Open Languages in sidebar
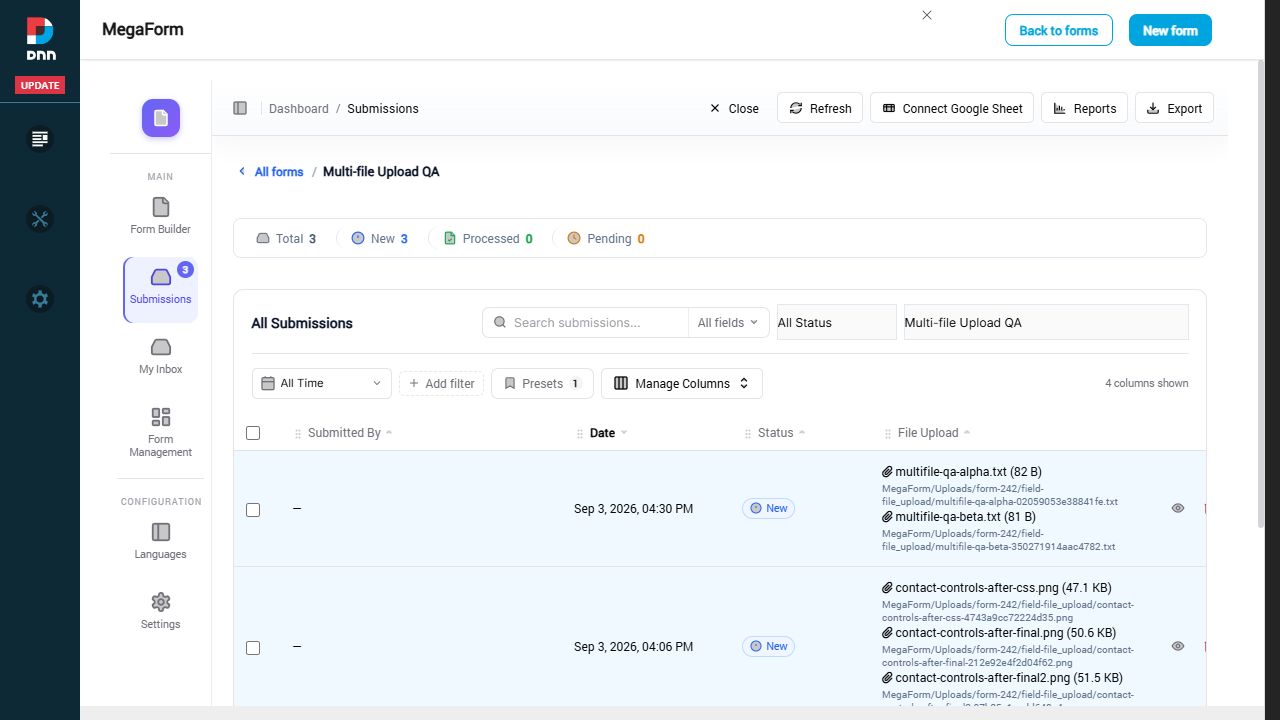Screen dimensions: 1280x720 pyautogui.click(x=161, y=541)
